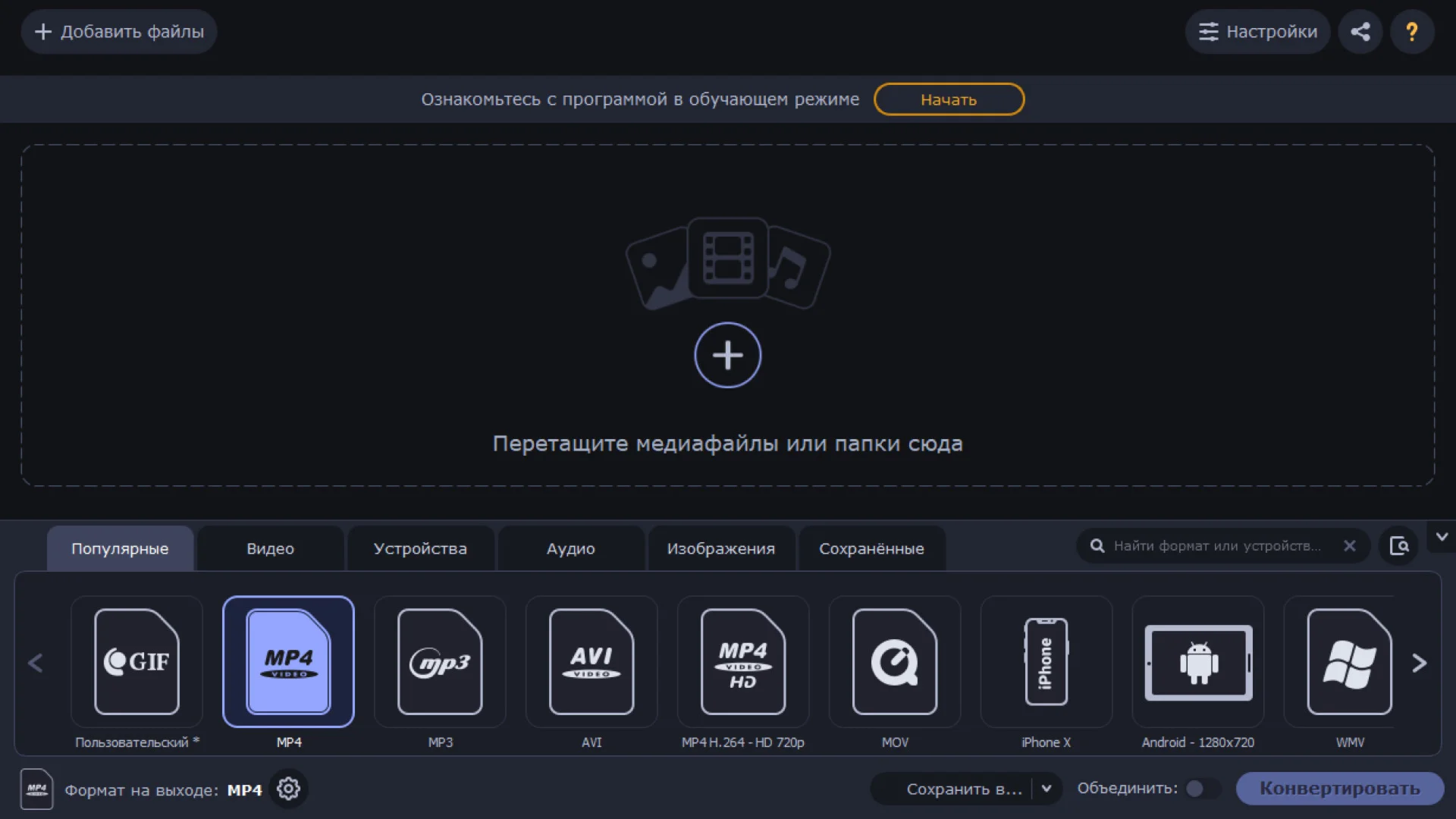Click the round plus add-media button
This screenshot has width=1456, height=819.
[728, 355]
